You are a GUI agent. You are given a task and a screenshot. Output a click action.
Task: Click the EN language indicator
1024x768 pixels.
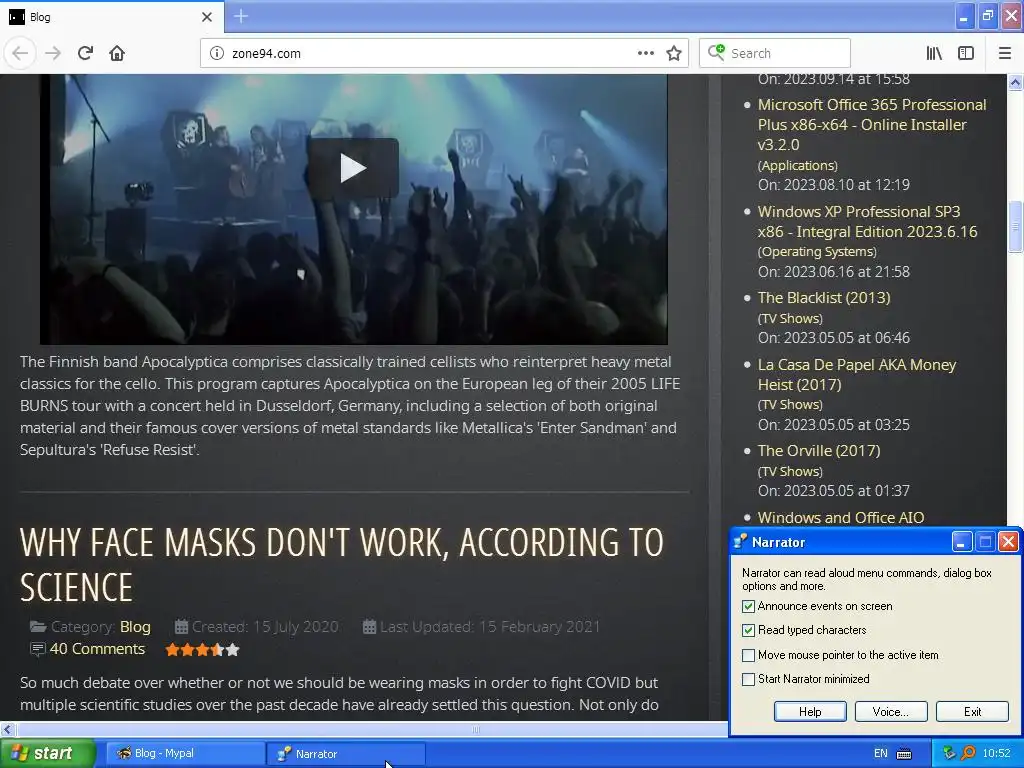click(880, 753)
